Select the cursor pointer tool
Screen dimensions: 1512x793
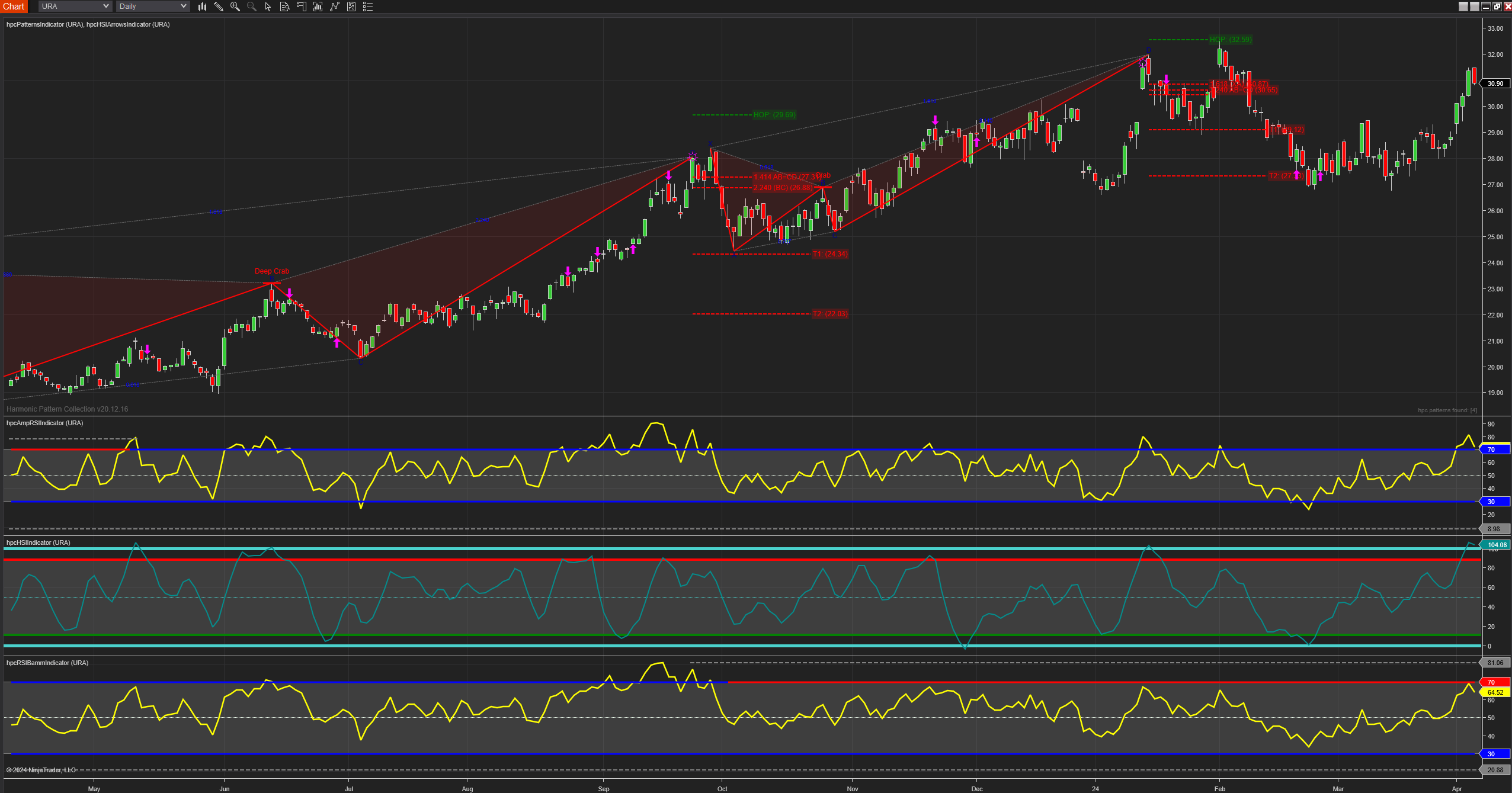(x=268, y=7)
